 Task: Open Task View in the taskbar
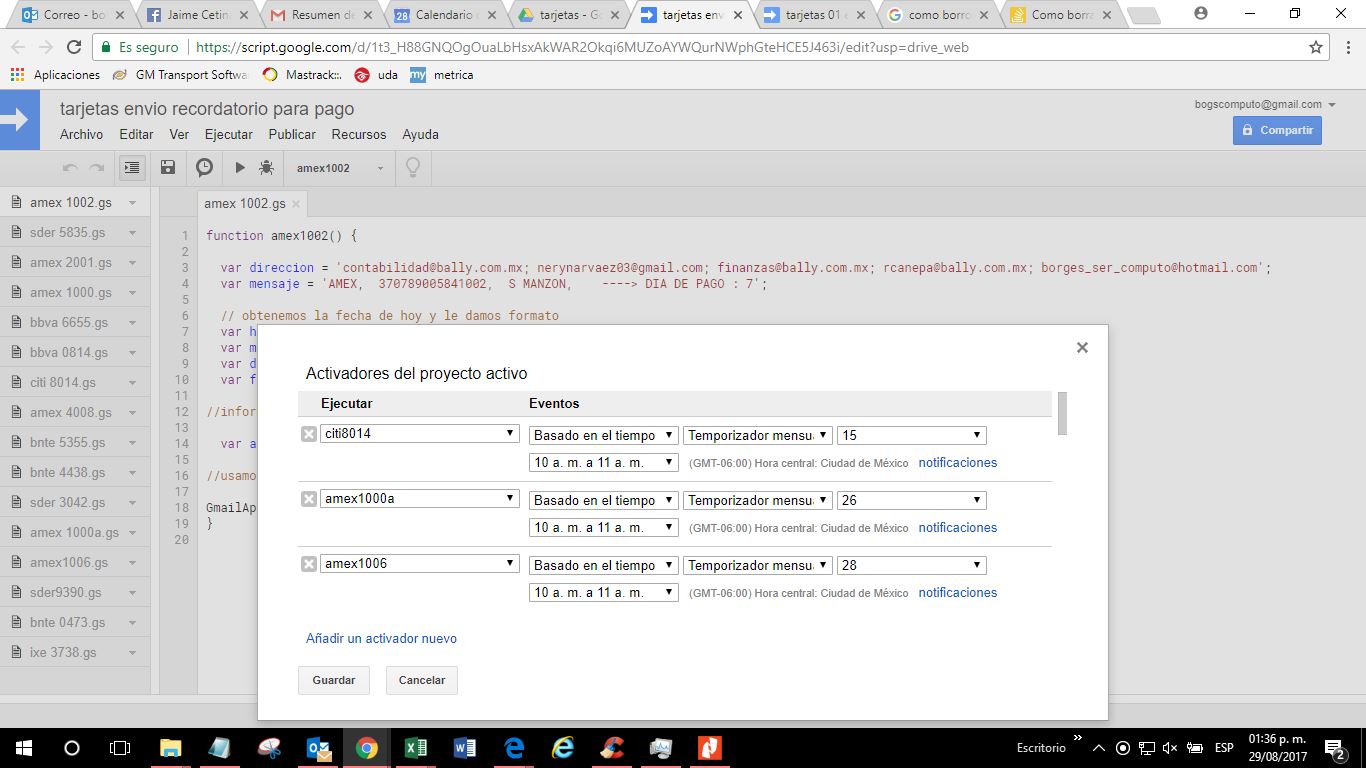pos(120,747)
